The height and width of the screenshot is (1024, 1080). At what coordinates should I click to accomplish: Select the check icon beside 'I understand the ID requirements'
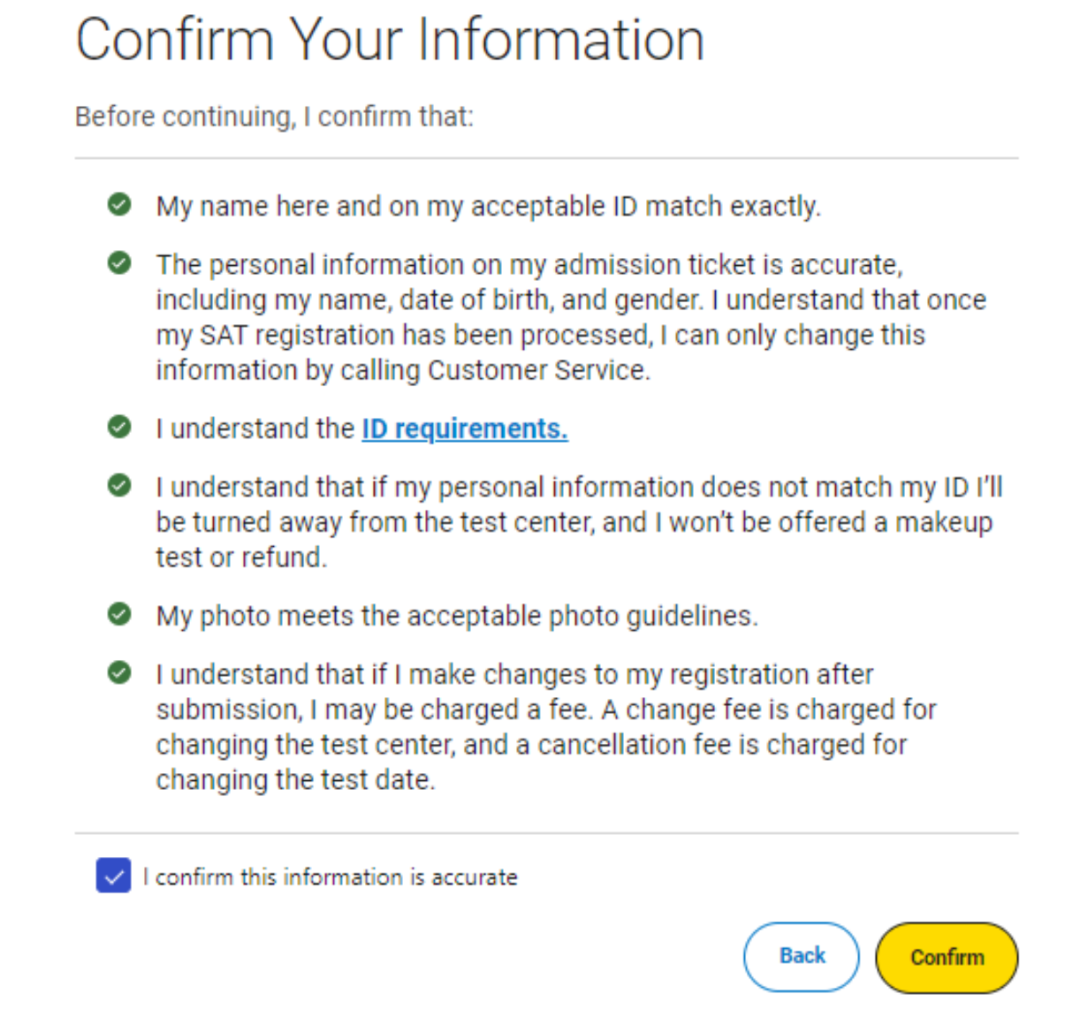[119, 427]
